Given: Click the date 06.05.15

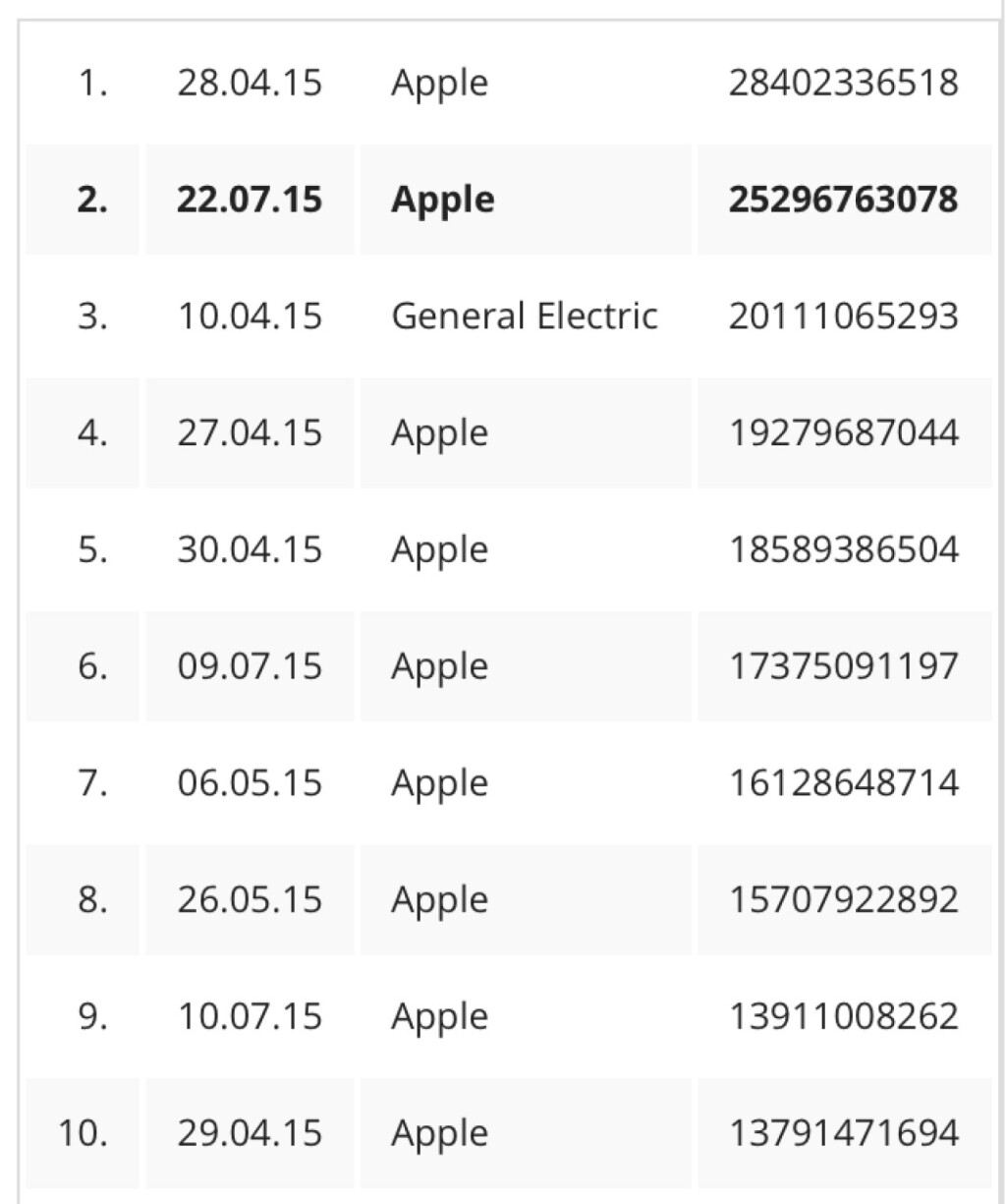Looking at the screenshot, I should click(x=250, y=783).
